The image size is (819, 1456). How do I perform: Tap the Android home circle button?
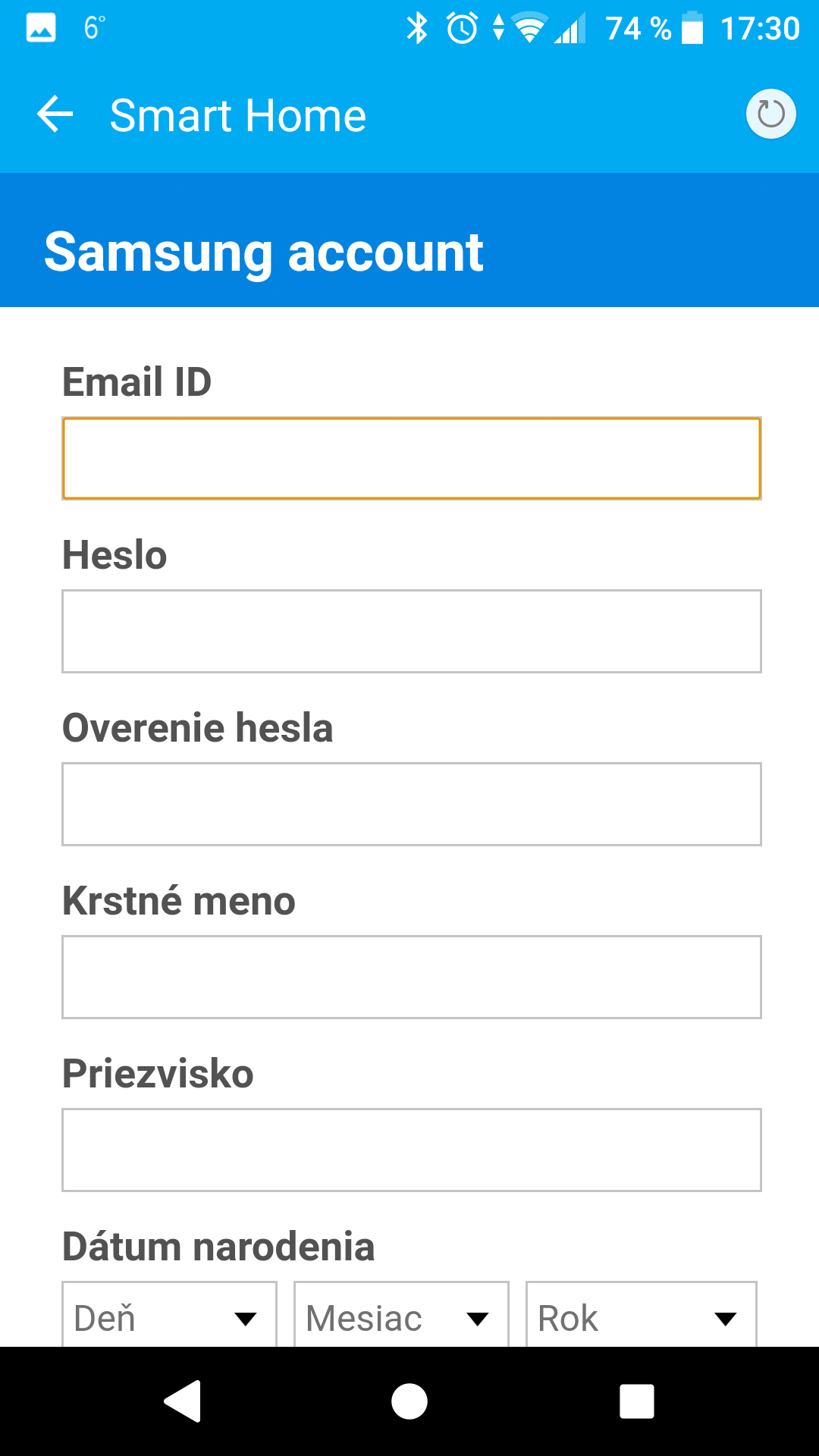[409, 1401]
